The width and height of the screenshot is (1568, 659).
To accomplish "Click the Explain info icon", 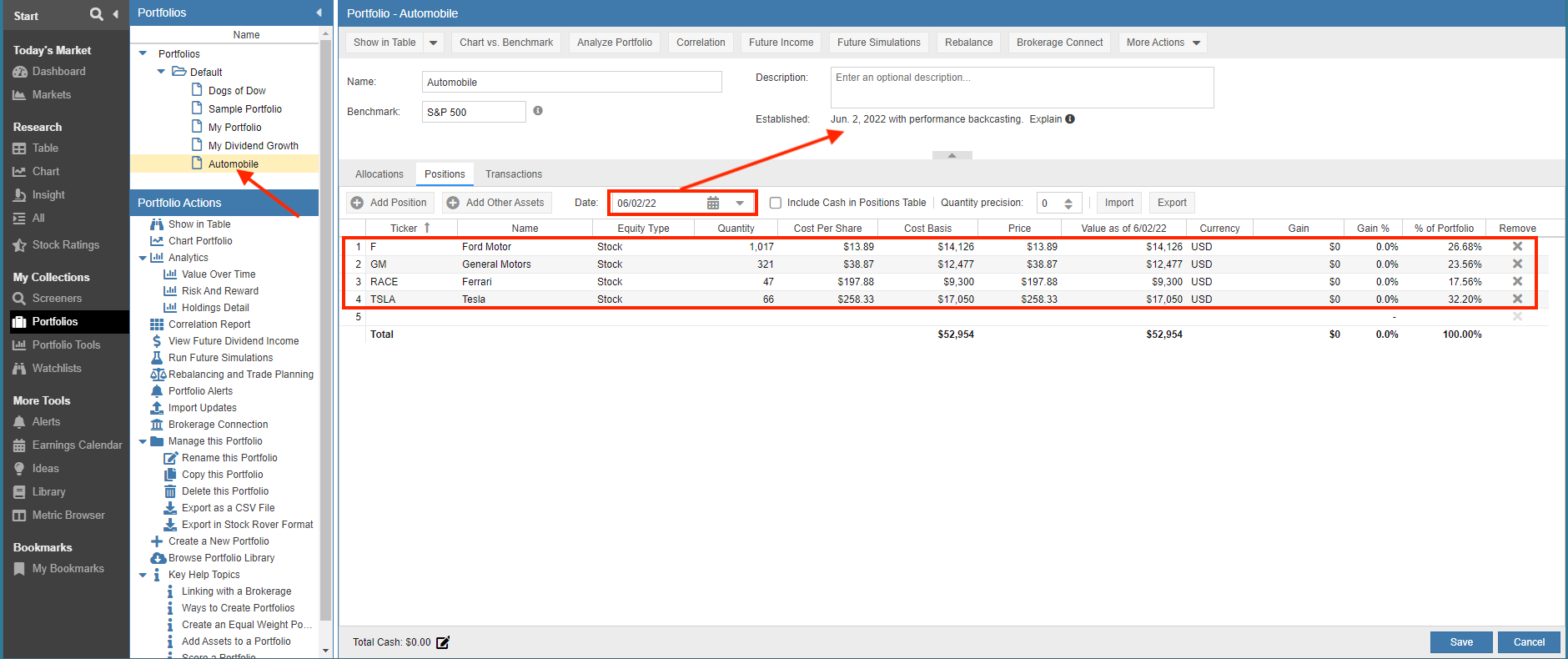I will click(x=1070, y=119).
